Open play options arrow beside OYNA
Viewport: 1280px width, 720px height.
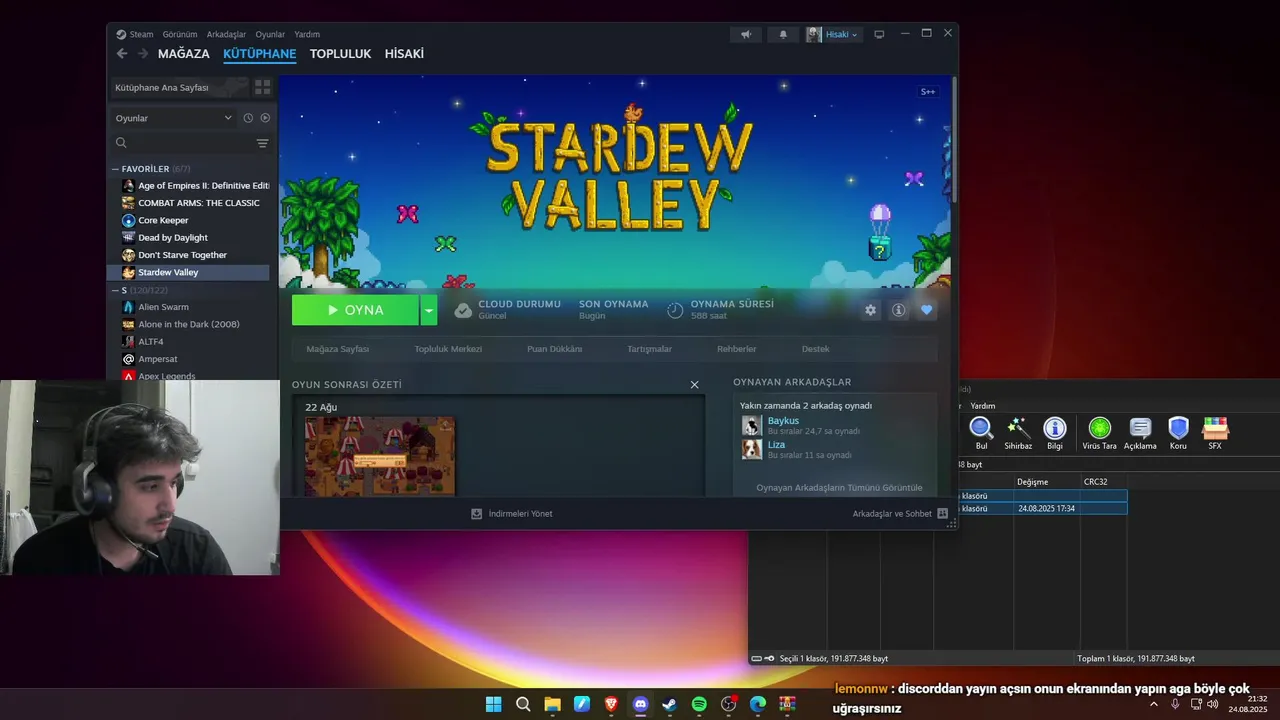(x=428, y=310)
